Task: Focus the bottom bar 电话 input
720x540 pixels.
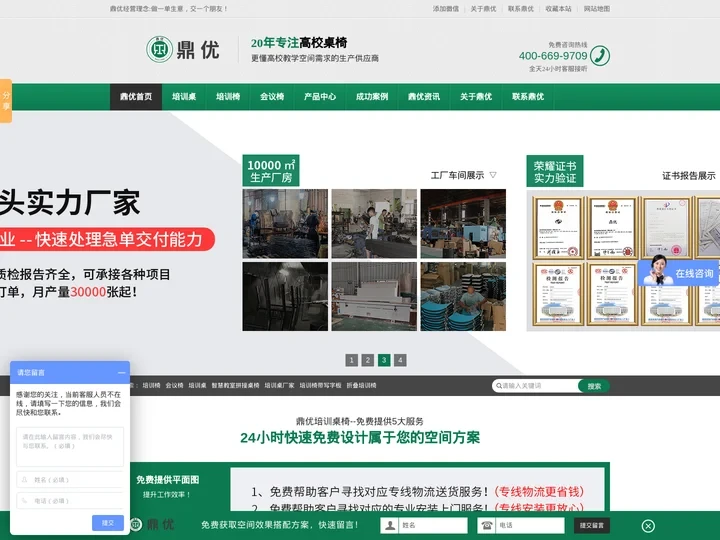Action: [x=529, y=525]
